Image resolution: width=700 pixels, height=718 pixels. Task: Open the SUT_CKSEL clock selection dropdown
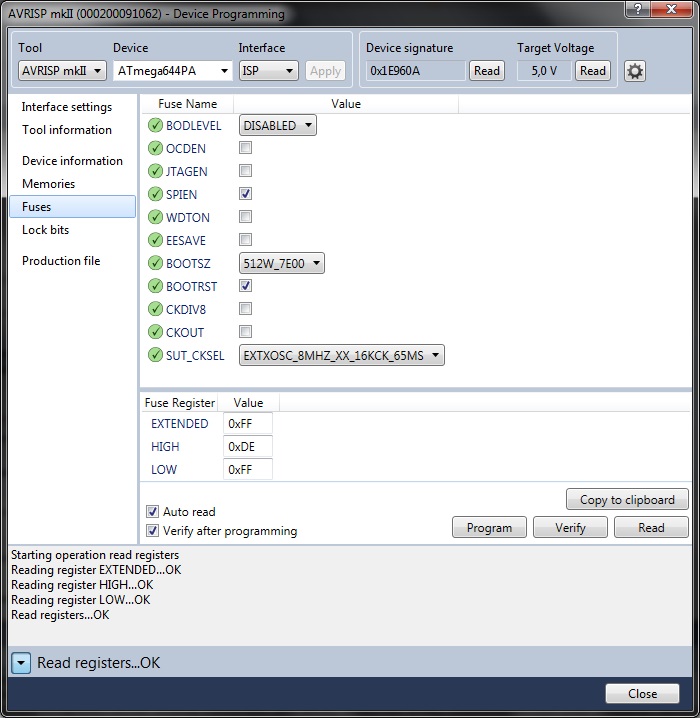[x=342, y=355]
